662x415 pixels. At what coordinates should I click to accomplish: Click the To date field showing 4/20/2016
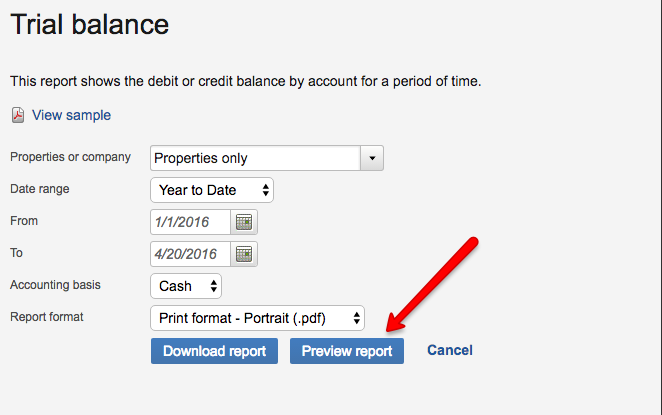190,253
